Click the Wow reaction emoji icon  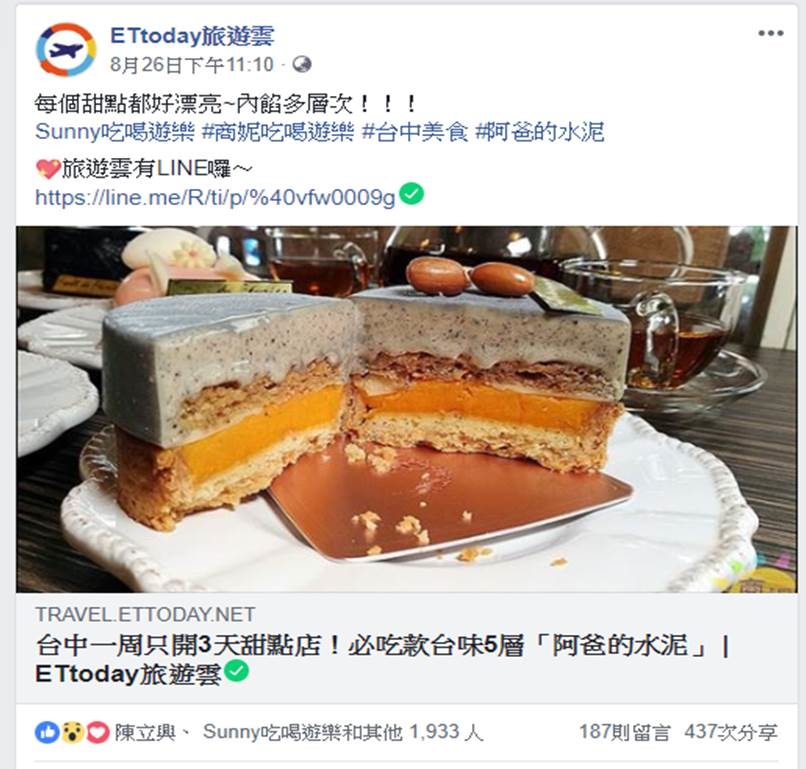(73, 732)
